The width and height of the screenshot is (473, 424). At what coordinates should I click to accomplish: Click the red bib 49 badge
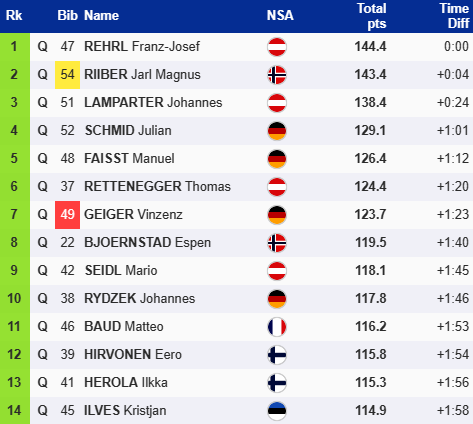[67, 215]
